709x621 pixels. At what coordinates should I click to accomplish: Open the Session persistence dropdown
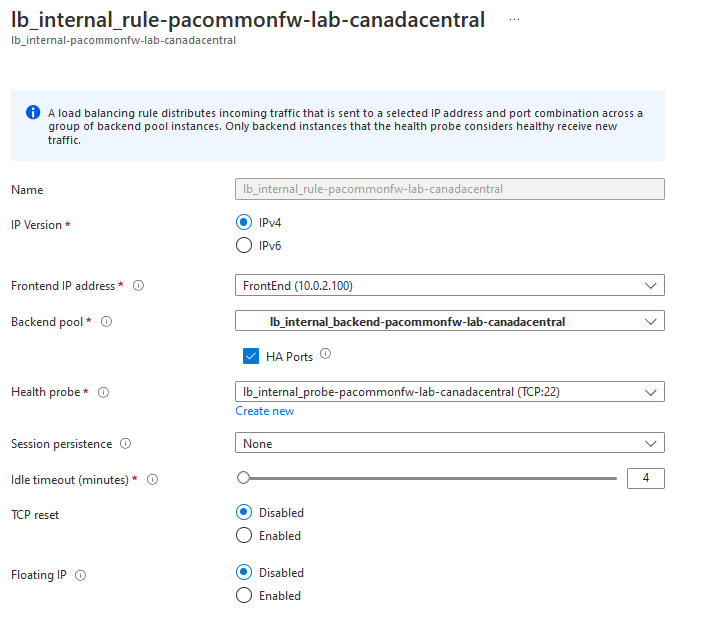point(449,443)
